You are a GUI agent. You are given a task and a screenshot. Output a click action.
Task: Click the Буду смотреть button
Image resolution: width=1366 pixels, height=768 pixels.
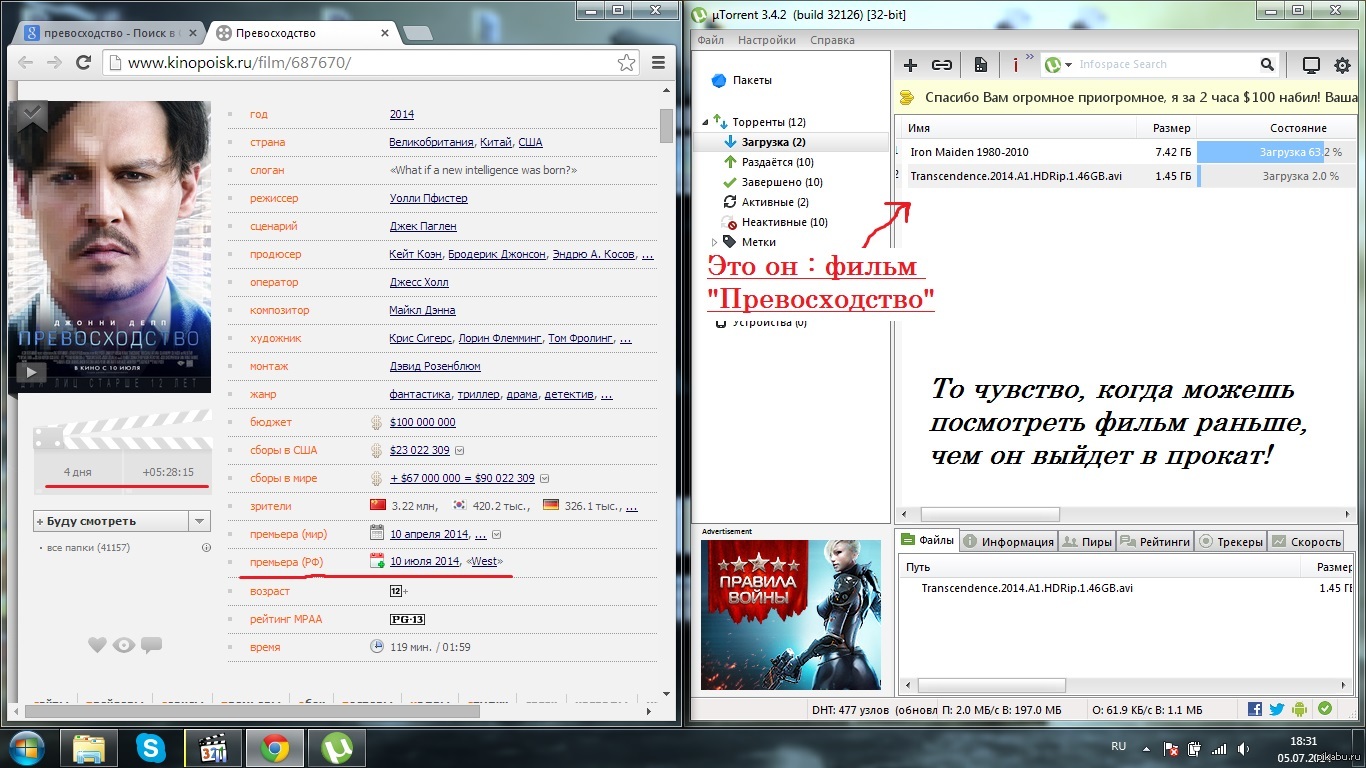pyautogui.click(x=110, y=521)
